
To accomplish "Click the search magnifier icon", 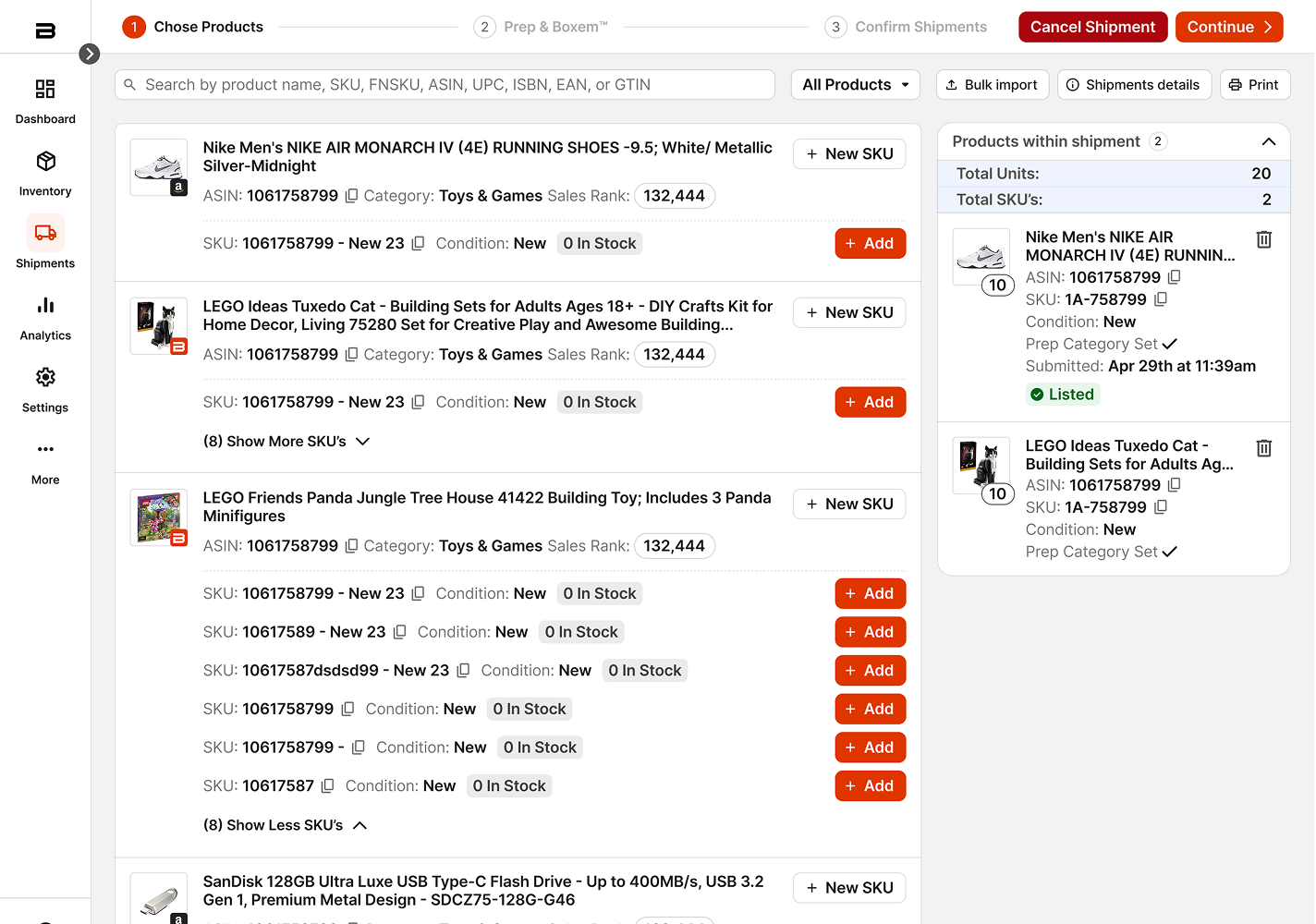I will pos(130,84).
